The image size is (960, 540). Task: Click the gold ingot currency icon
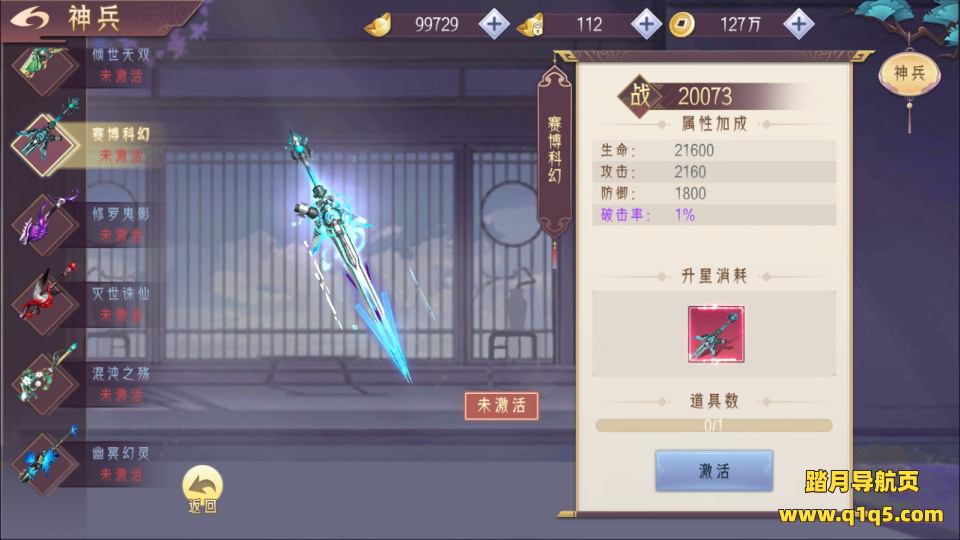[378, 24]
